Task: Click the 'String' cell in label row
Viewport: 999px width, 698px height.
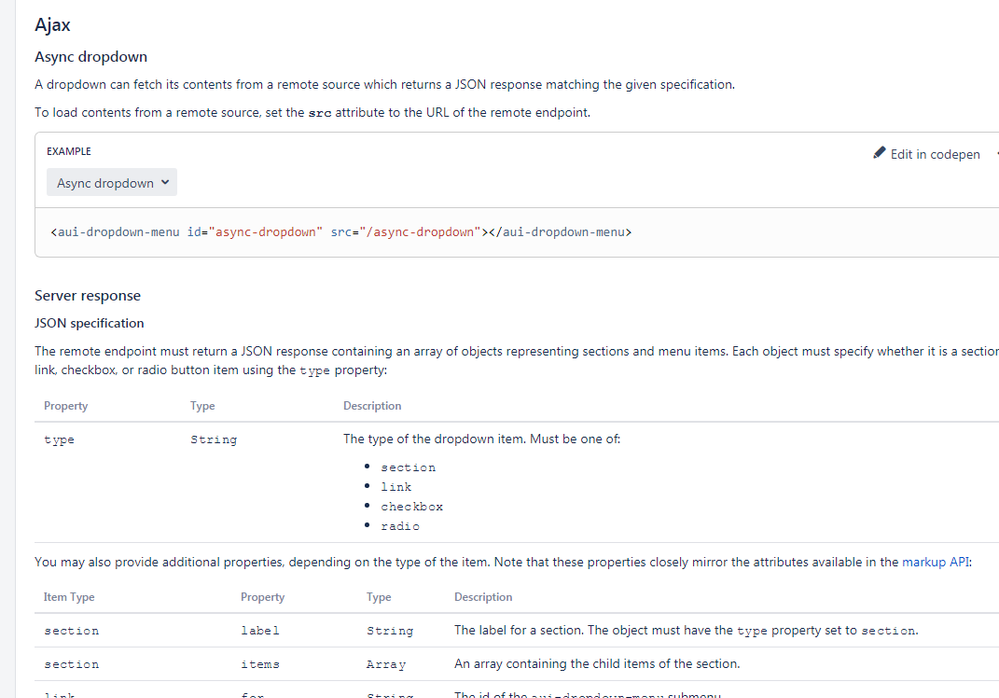Action: pyautogui.click(x=390, y=630)
